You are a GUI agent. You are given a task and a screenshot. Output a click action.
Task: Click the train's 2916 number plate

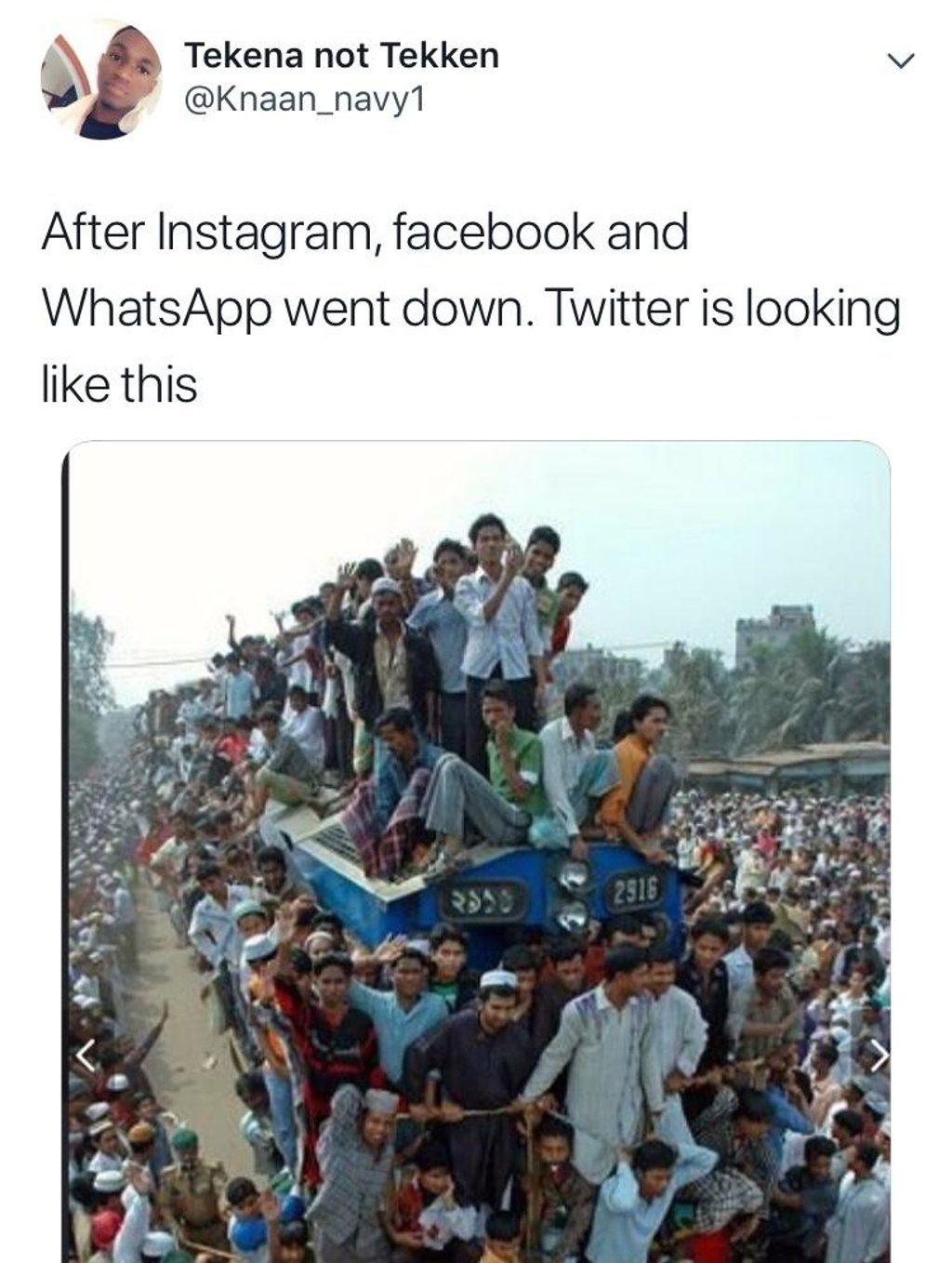click(x=634, y=890)
